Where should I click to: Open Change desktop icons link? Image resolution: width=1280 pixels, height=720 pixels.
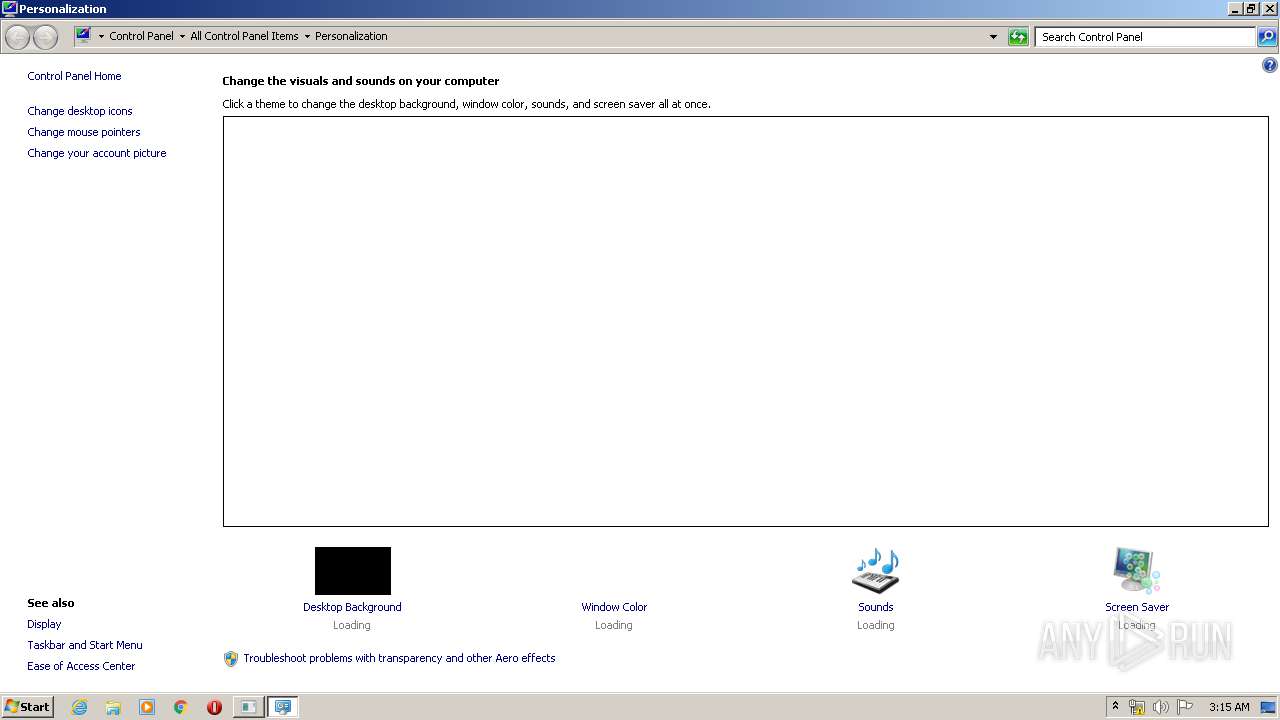(x=80, y=111)
